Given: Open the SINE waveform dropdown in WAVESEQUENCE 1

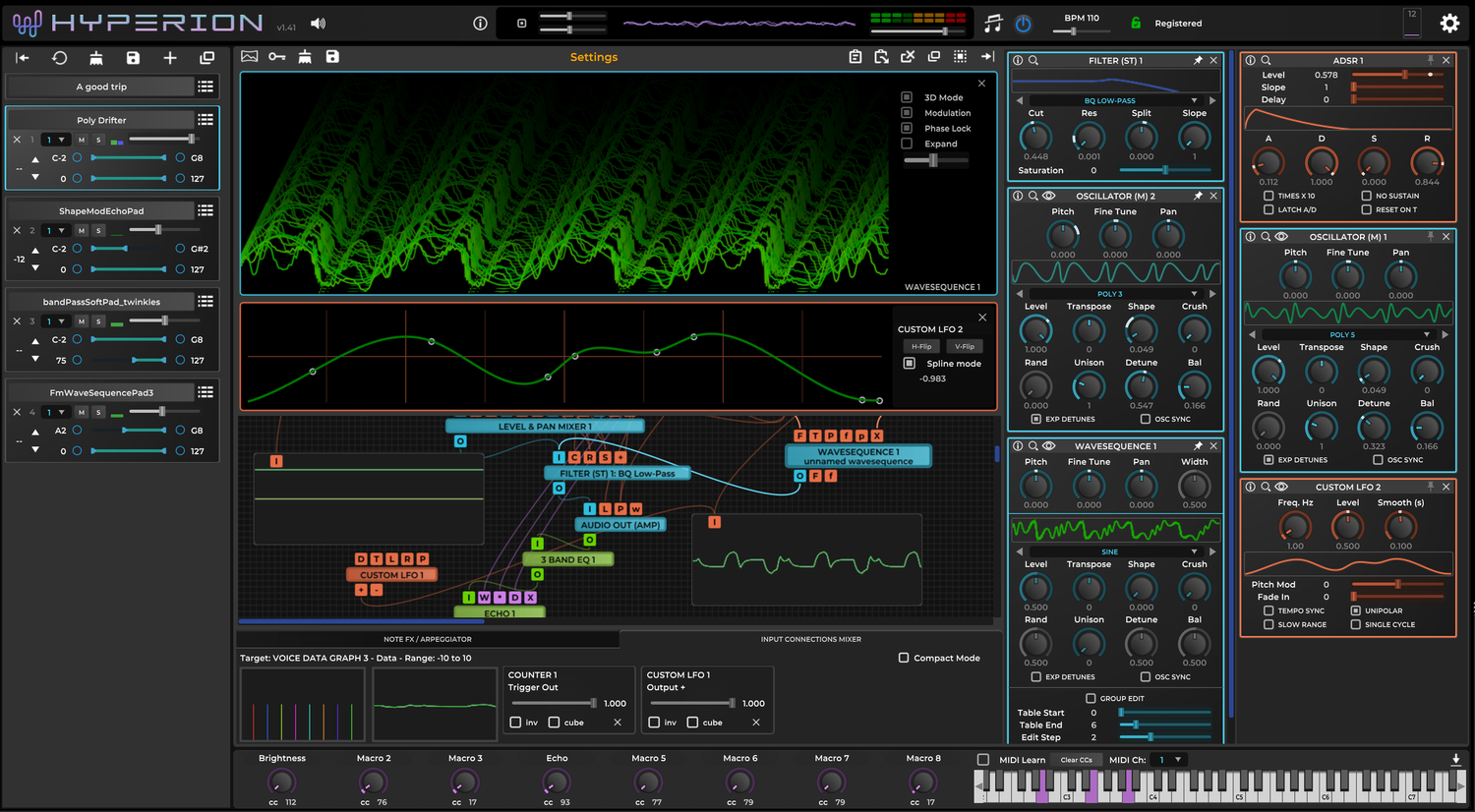Looking at the screenshot, I should pyautogui.click(x=1114, y=551).
